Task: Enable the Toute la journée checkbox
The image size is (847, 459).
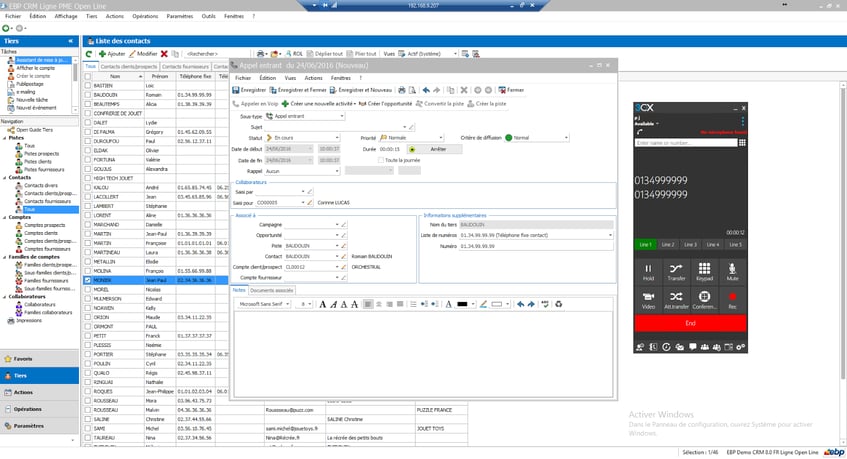Action: pyautogui.click(x=381, y=160)
